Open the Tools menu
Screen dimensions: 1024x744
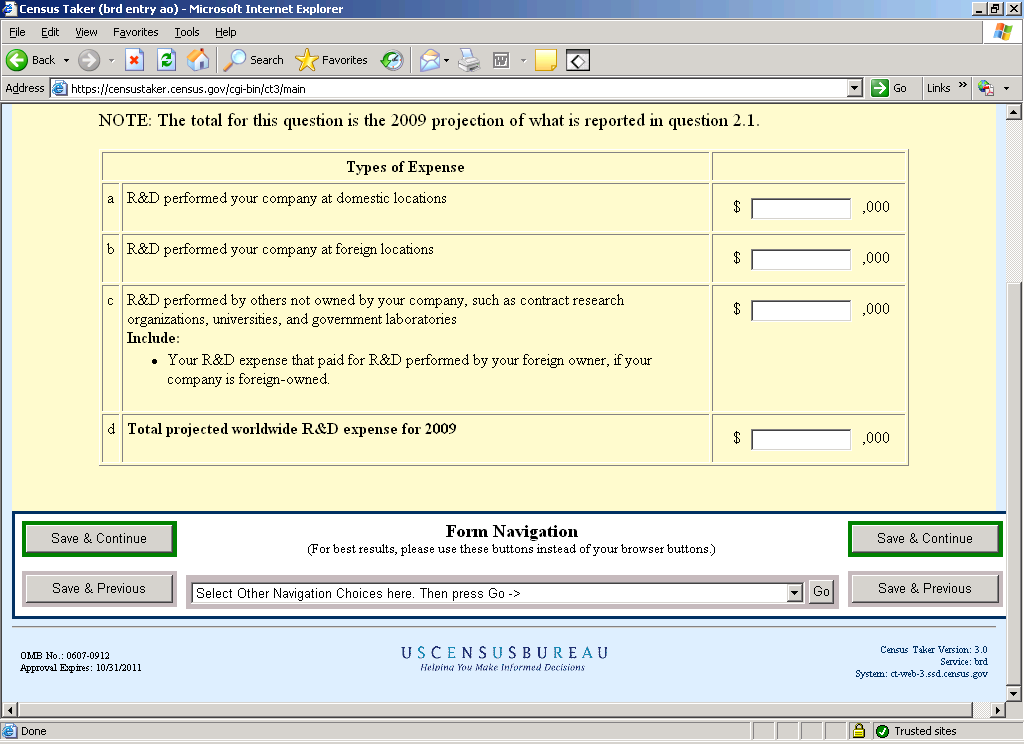(187, 32)
